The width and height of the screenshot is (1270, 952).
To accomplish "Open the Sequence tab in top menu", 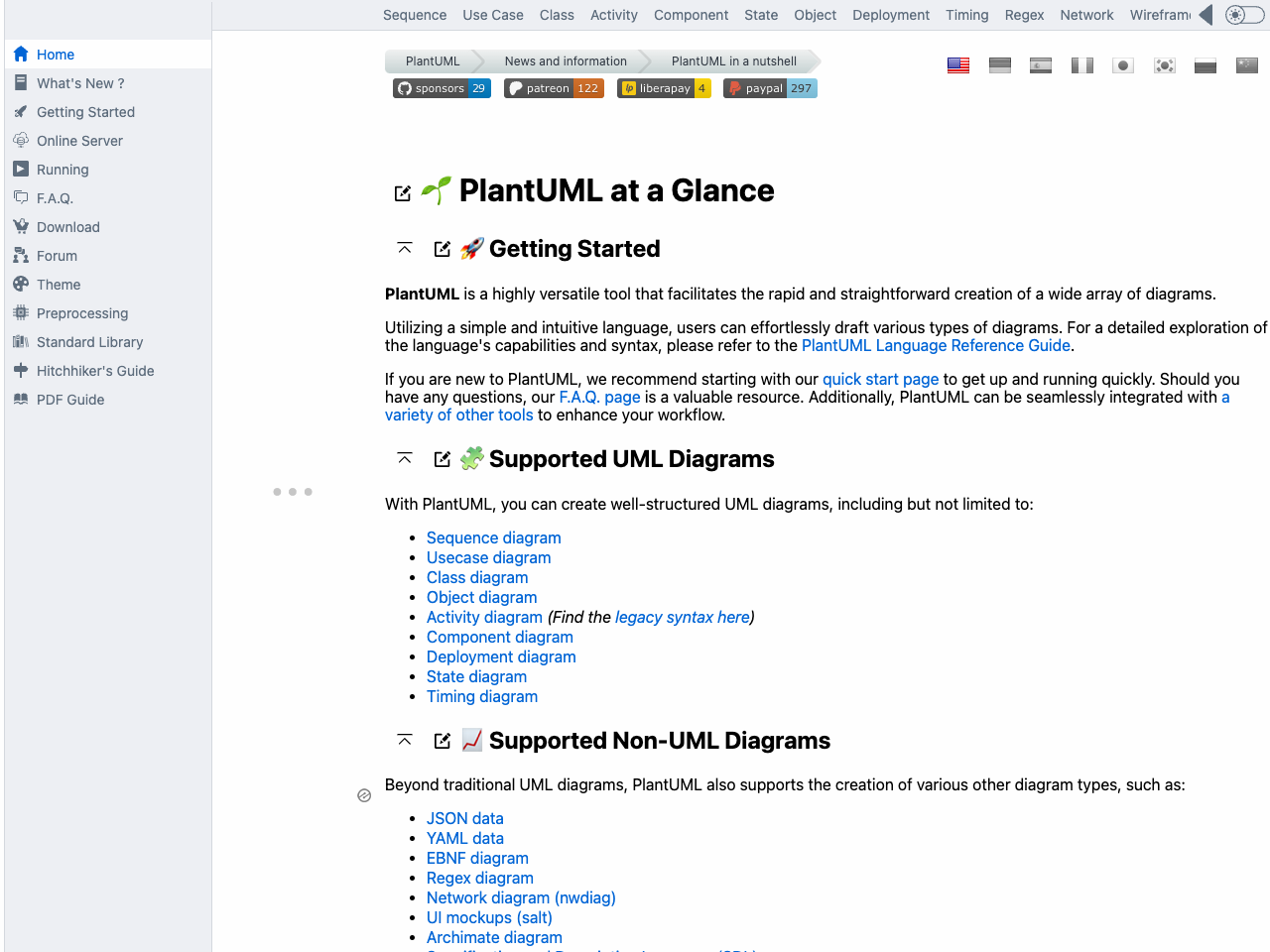I will pyautogui.click(x=415, y=15).
